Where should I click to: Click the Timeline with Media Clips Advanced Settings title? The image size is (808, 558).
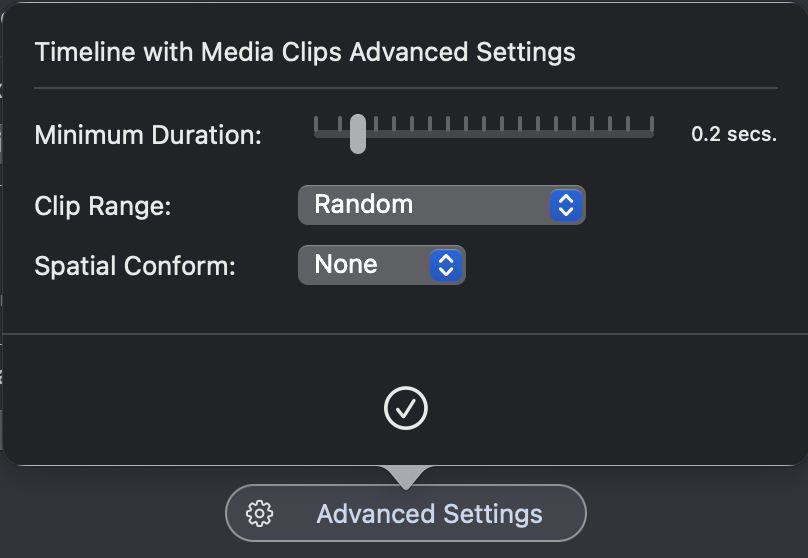click(305, 52)
